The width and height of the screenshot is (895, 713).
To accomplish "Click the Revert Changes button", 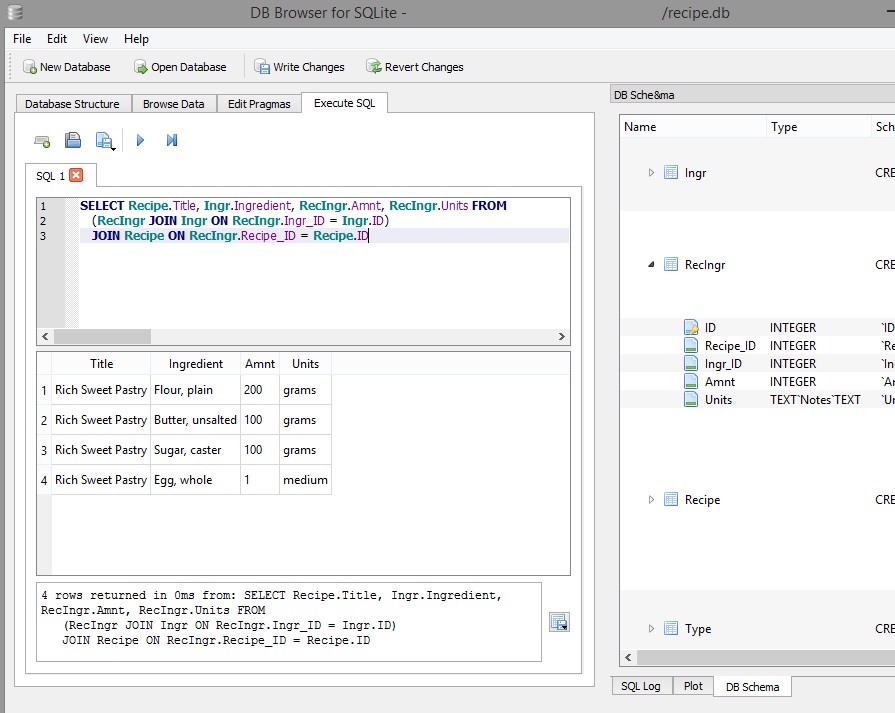I will [414, 67].
